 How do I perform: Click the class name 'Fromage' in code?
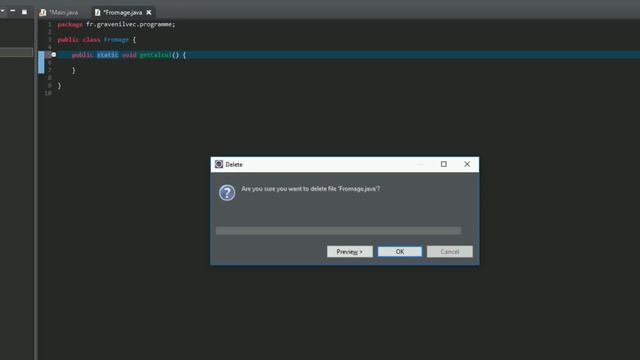coord(116,40)
